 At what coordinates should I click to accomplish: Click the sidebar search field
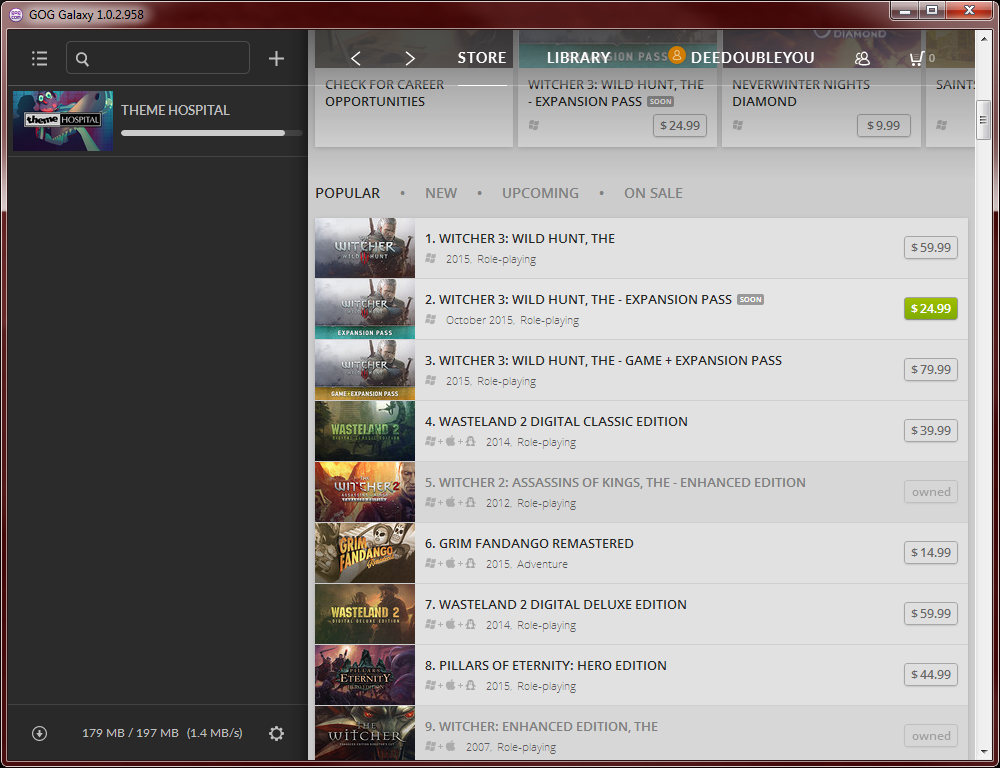tap(158, 58)
